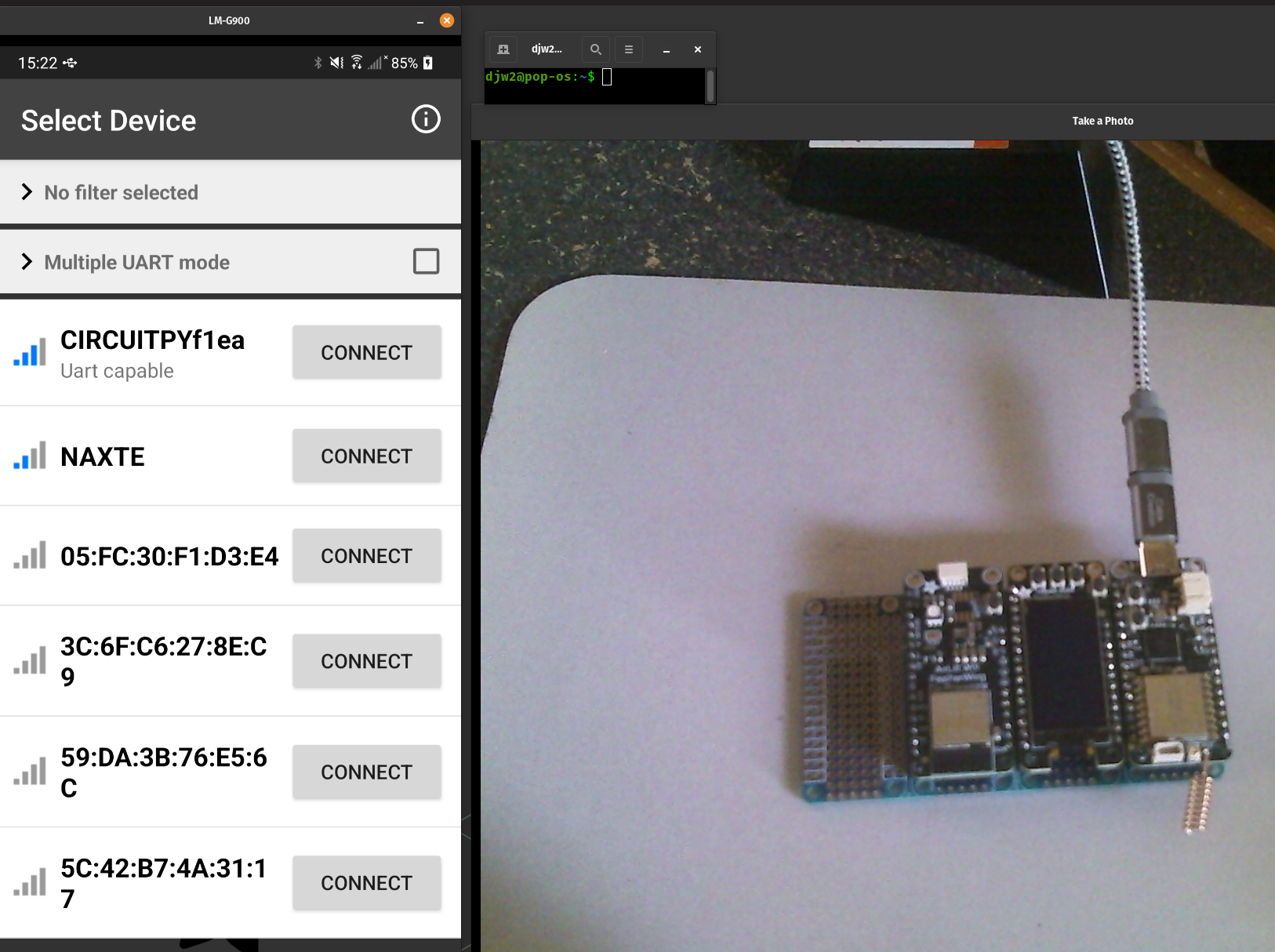Open the terminal search icon
The image size is (1275, 952).
coord(596,49)
